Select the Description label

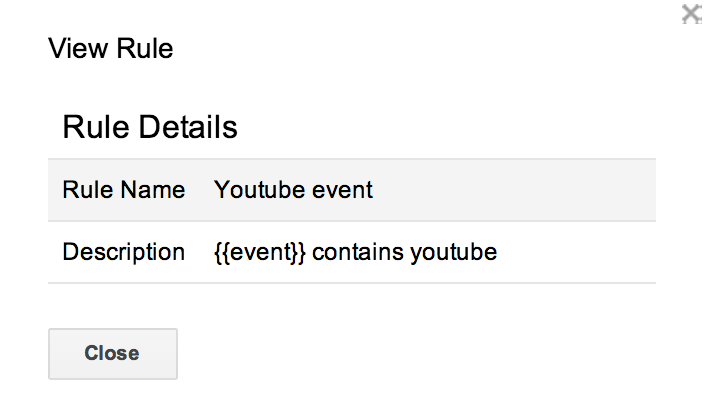[x=123, y=252]
